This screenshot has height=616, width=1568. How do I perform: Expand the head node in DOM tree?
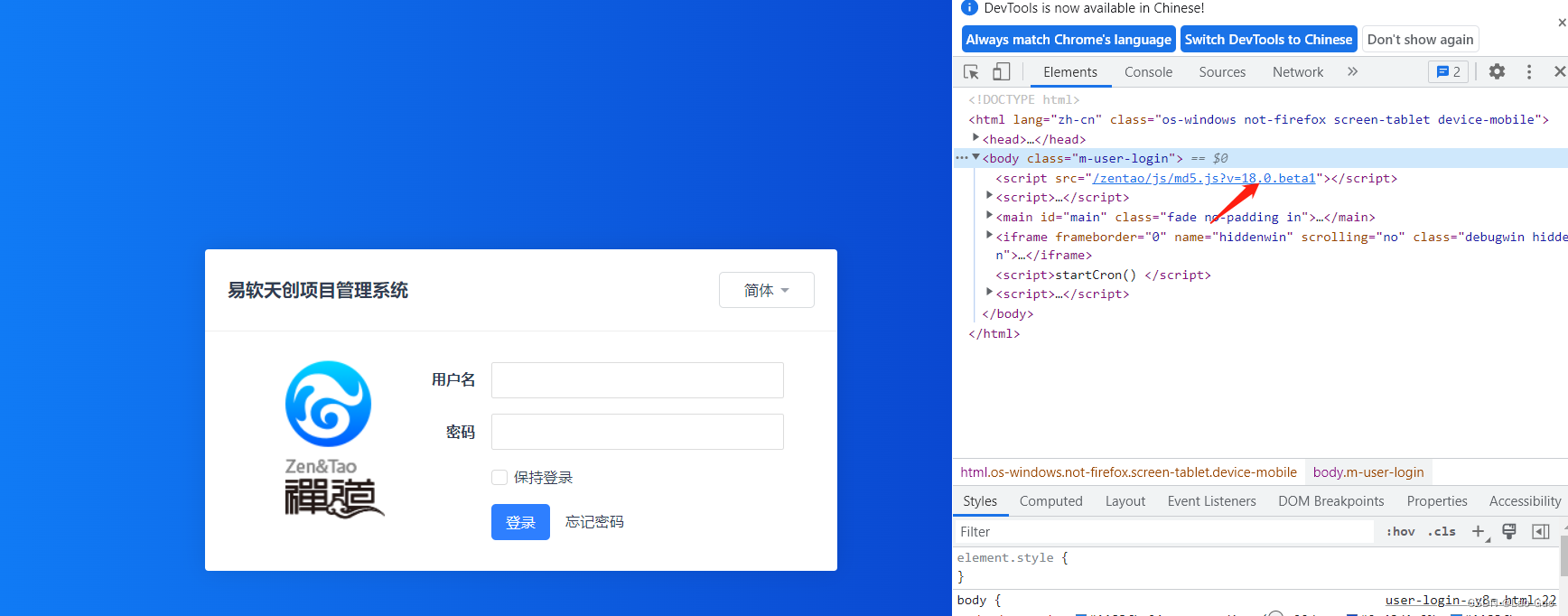(975, 138)
